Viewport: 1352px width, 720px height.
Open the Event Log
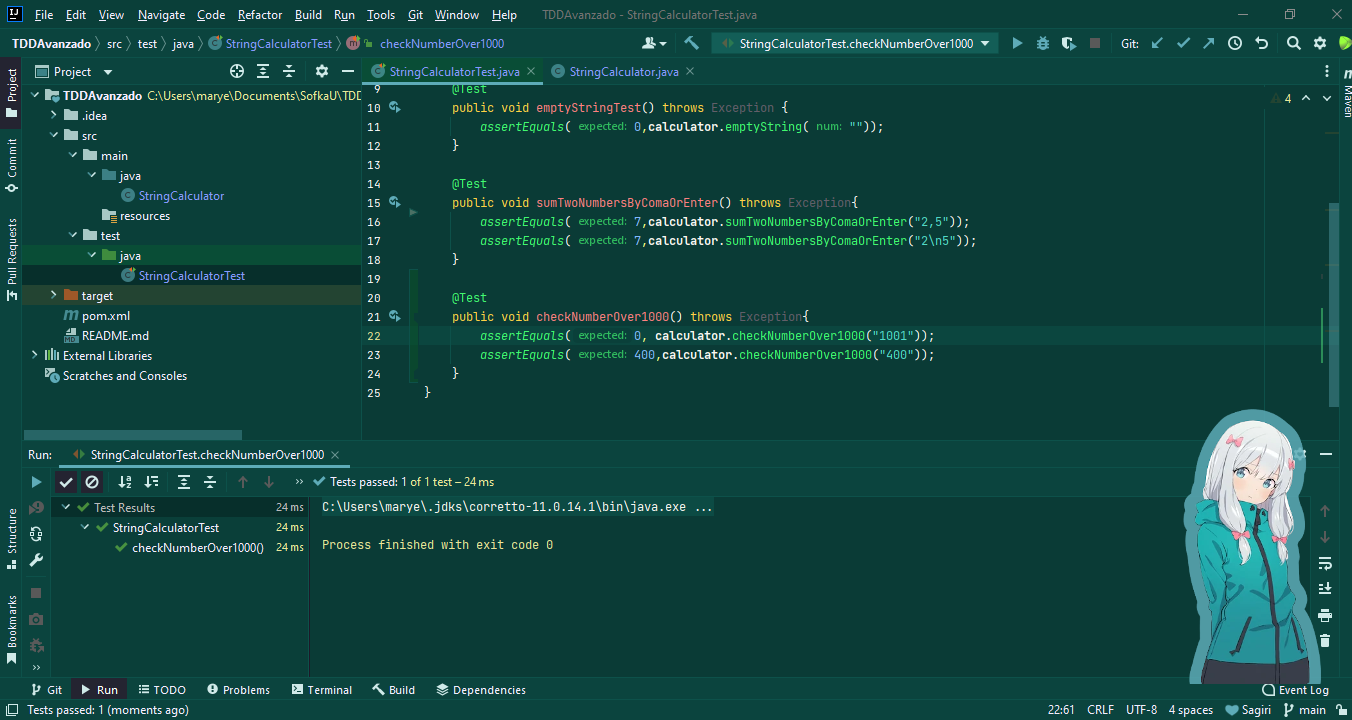click(x=1295, y=689)
